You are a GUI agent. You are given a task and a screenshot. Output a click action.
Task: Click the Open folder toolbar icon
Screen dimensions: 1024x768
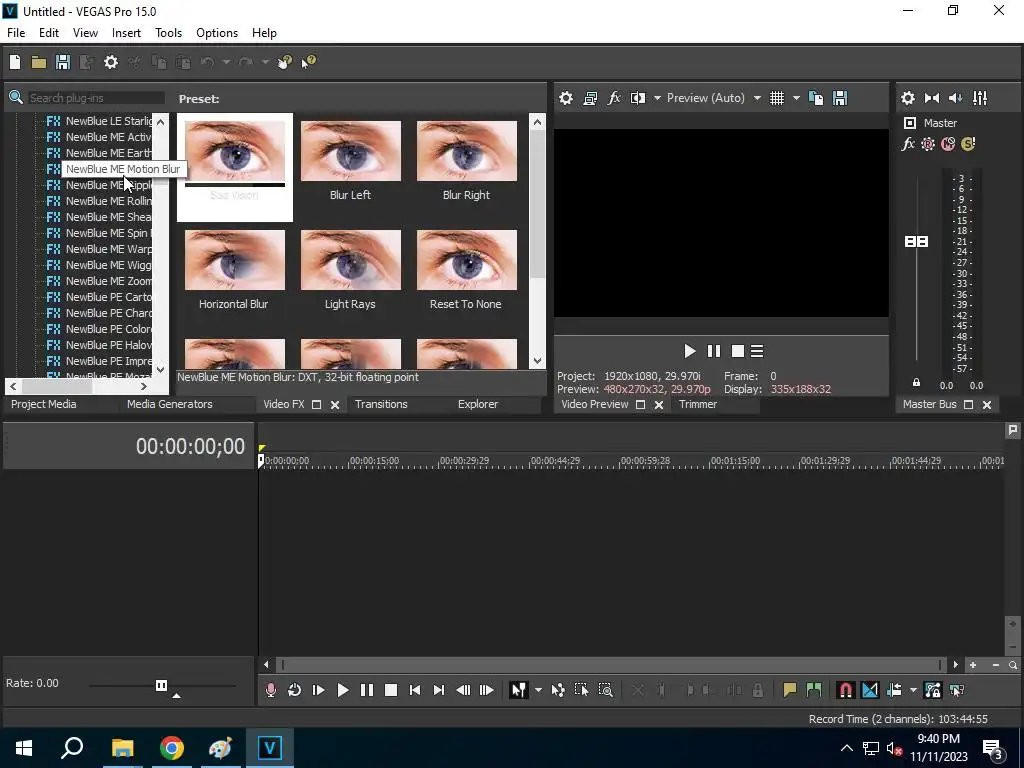coord(39,62)
